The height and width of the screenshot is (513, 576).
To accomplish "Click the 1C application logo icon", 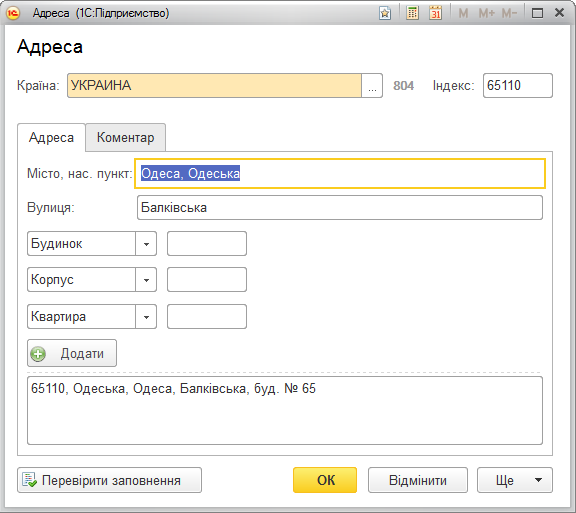I will (13, 13).
